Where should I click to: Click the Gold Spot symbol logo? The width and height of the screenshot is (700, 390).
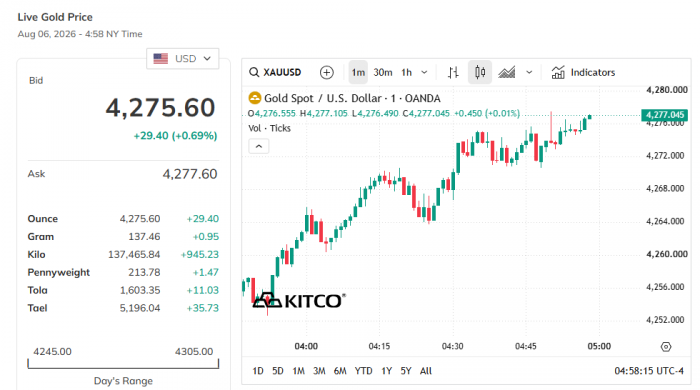click(x=254, y=98)
